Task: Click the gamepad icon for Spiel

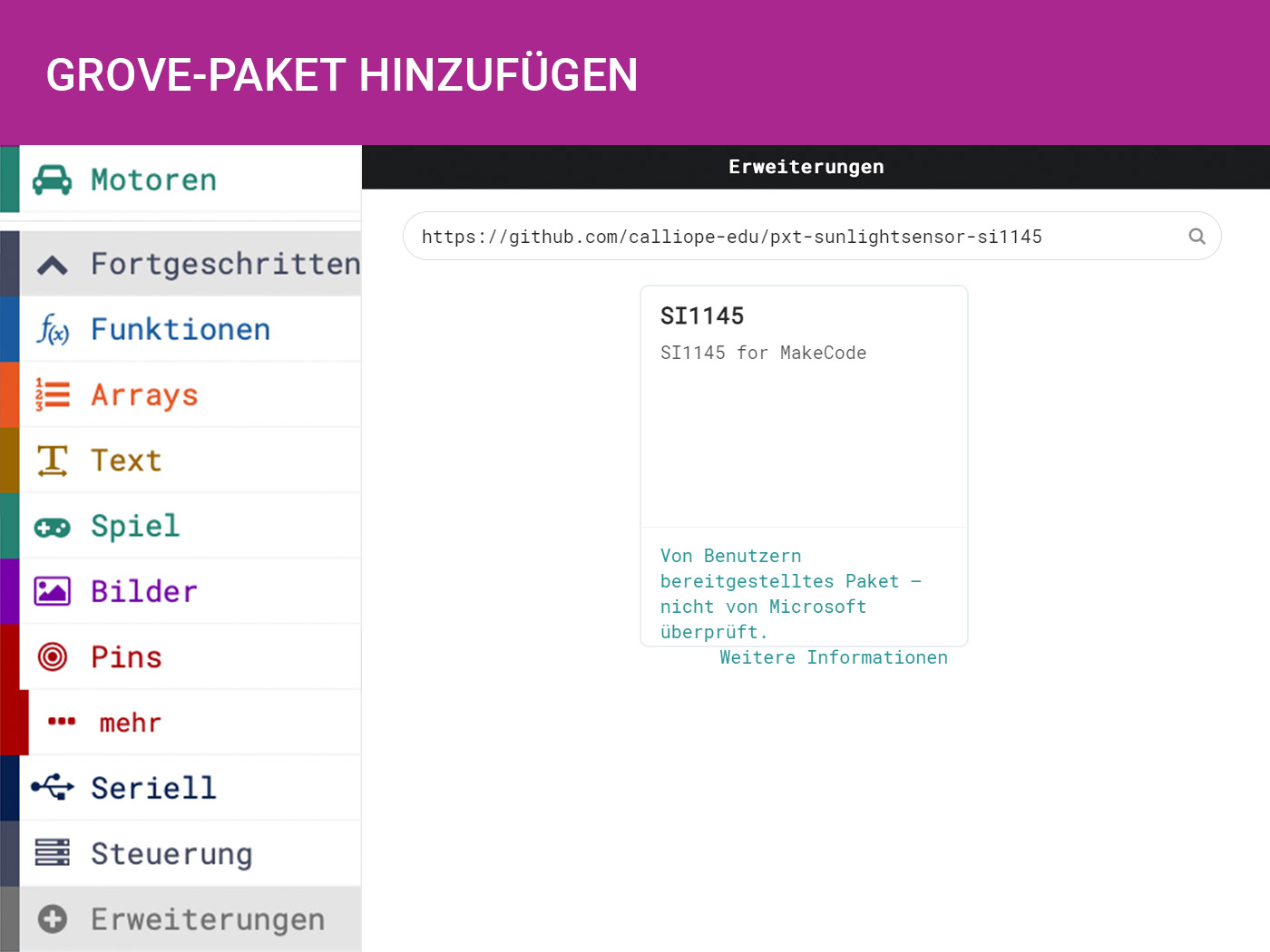Action: pyautogui.click(x=53, y=527)
